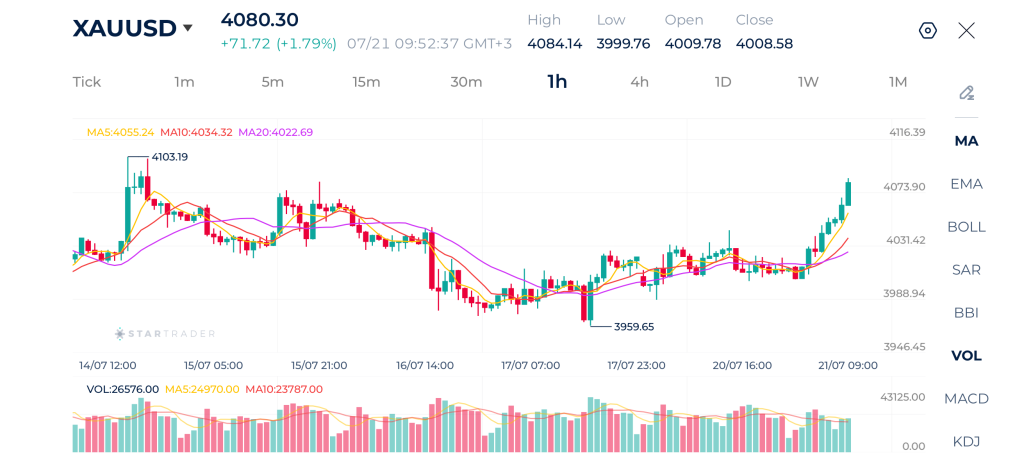This screenshot has width=1024, height=471.
Task: Switch on the SAR indicator
Action: coord(967,270)
